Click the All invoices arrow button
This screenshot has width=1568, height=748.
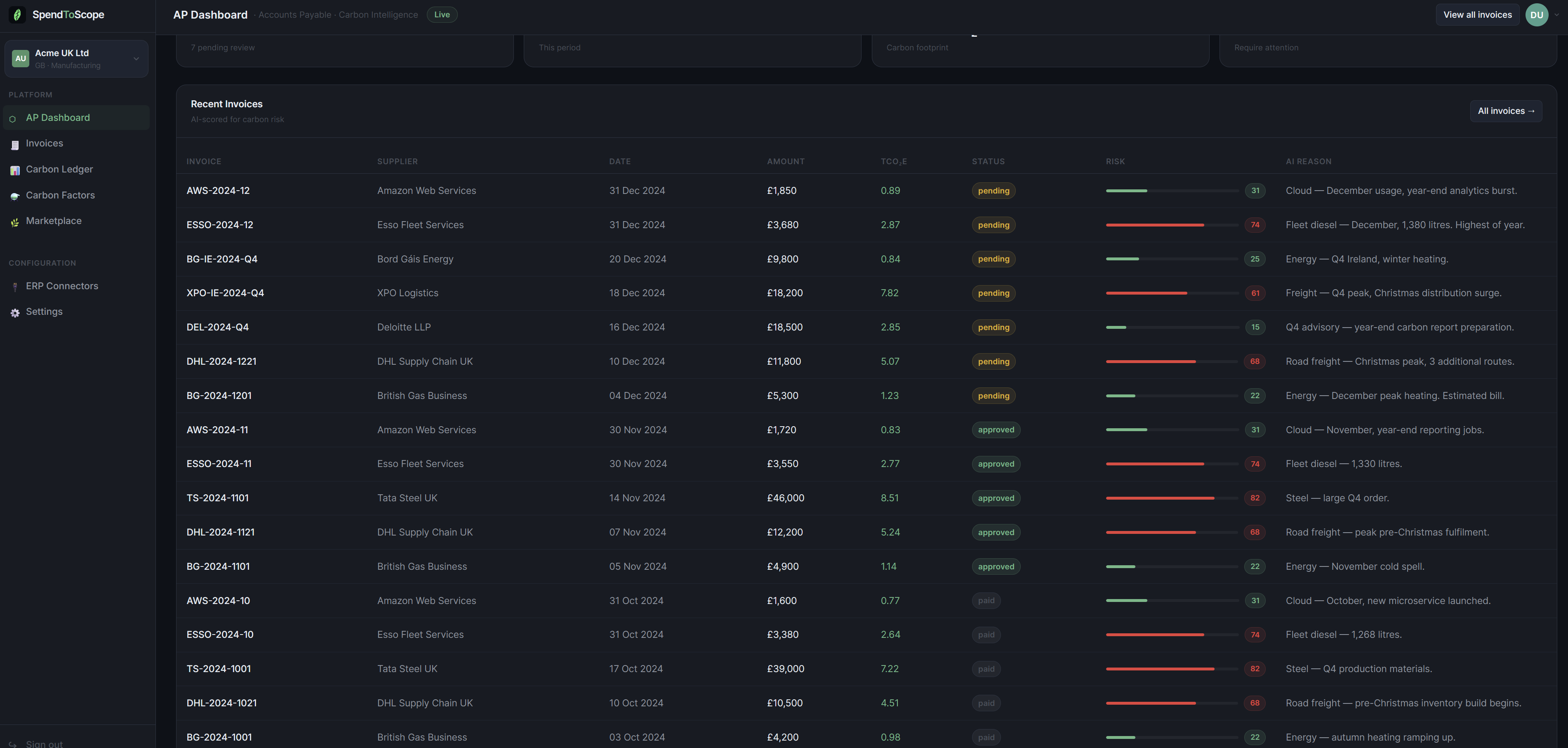[x=1506, y=111]
